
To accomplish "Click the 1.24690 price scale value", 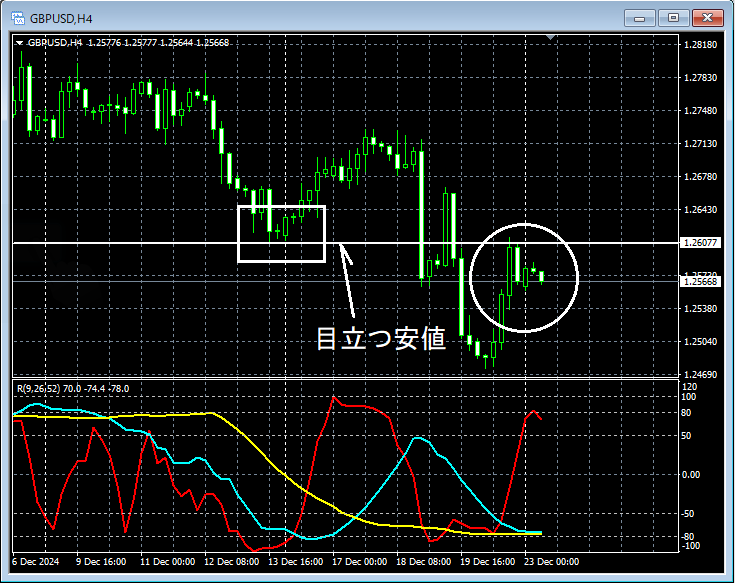I will coord(700,375).
